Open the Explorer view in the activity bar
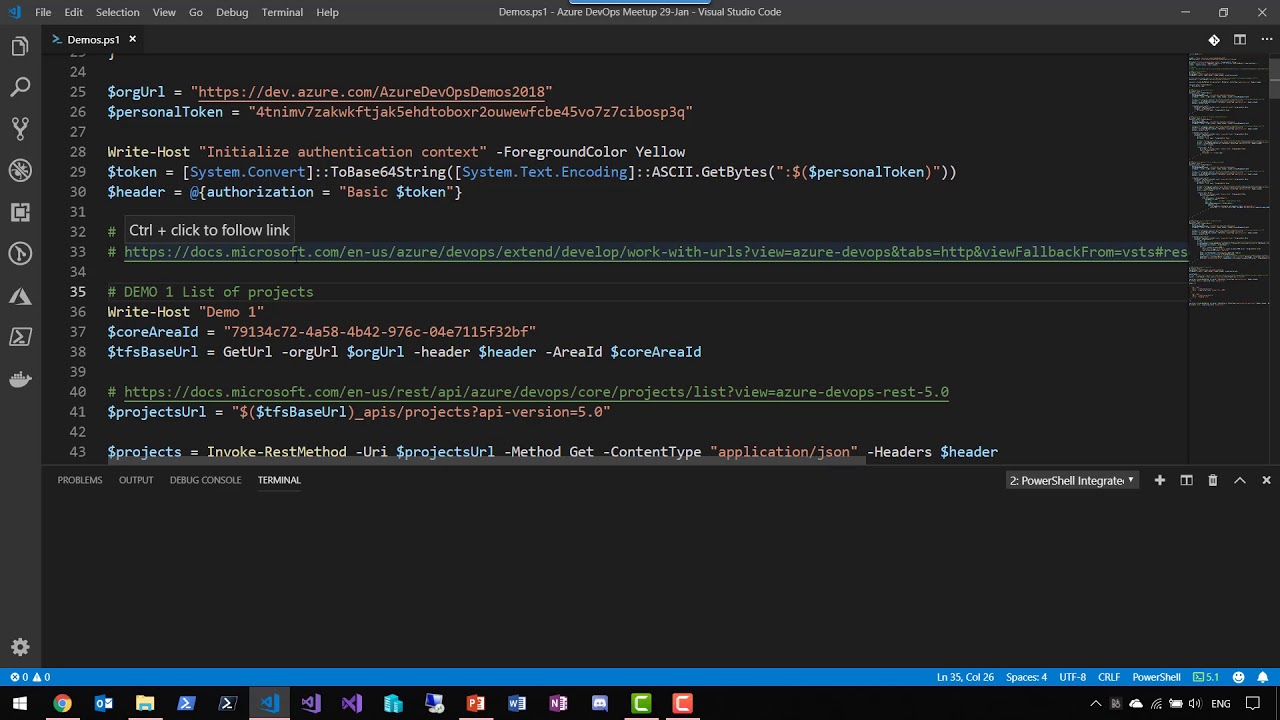Viewport: 1280px width, 720px height. [x=20, y=47]
